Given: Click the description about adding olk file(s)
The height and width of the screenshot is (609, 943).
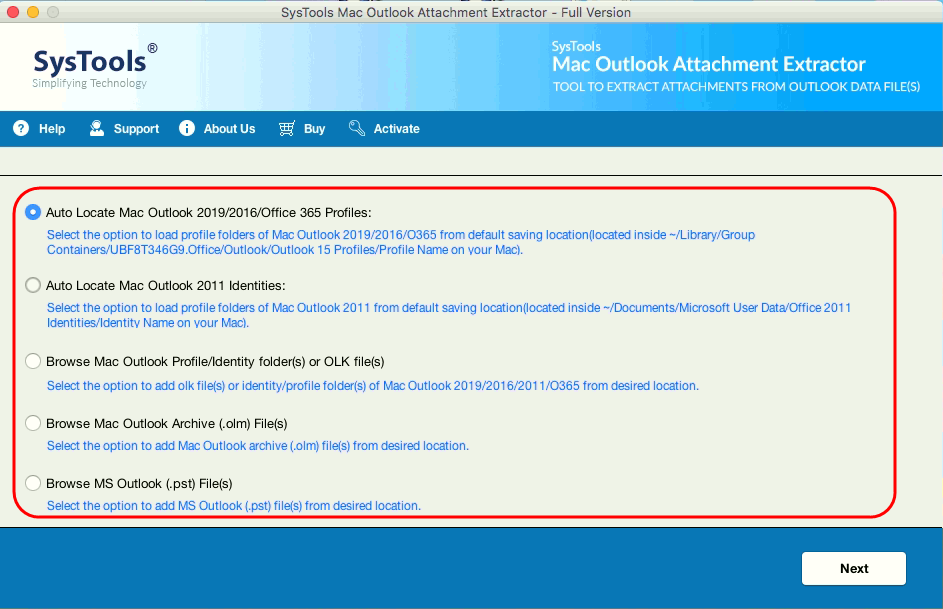Looking at the screenshot, I should 373,385.
